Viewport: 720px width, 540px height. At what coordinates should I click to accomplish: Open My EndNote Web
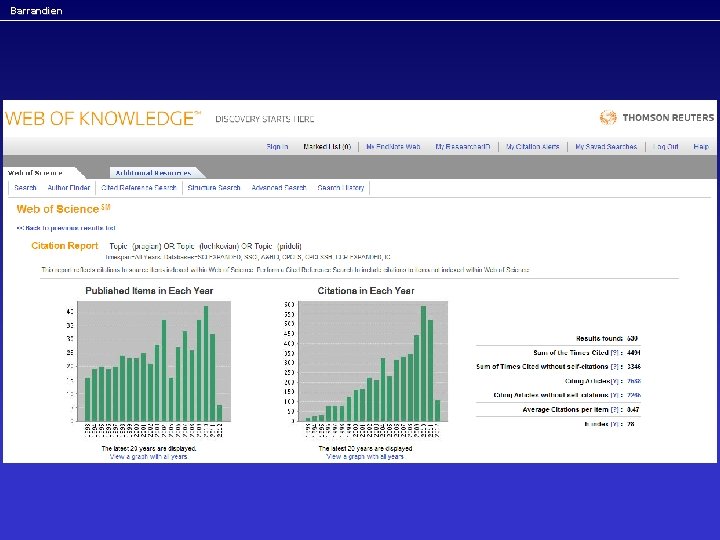pos(393,146)
